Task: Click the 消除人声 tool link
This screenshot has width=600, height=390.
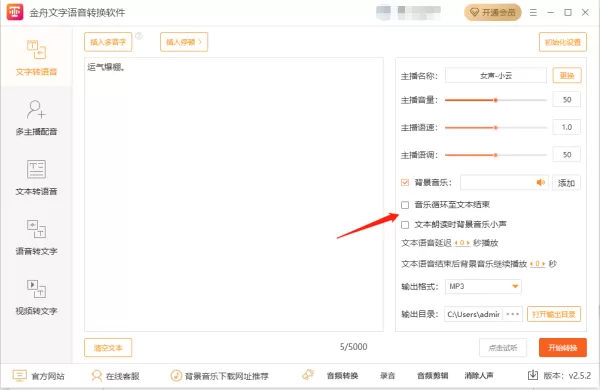Action: (479, 376)
